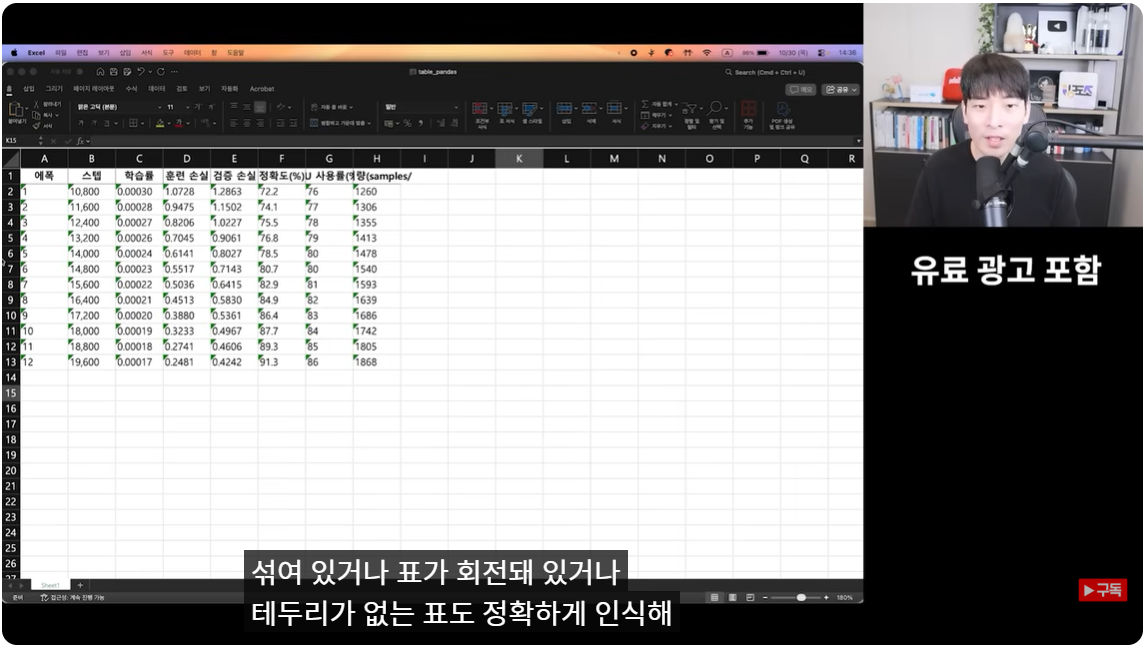The width and height of the screenshot is (1143, 646).
Task: Click the Format Painter brush icon
Action: [36, 125]
